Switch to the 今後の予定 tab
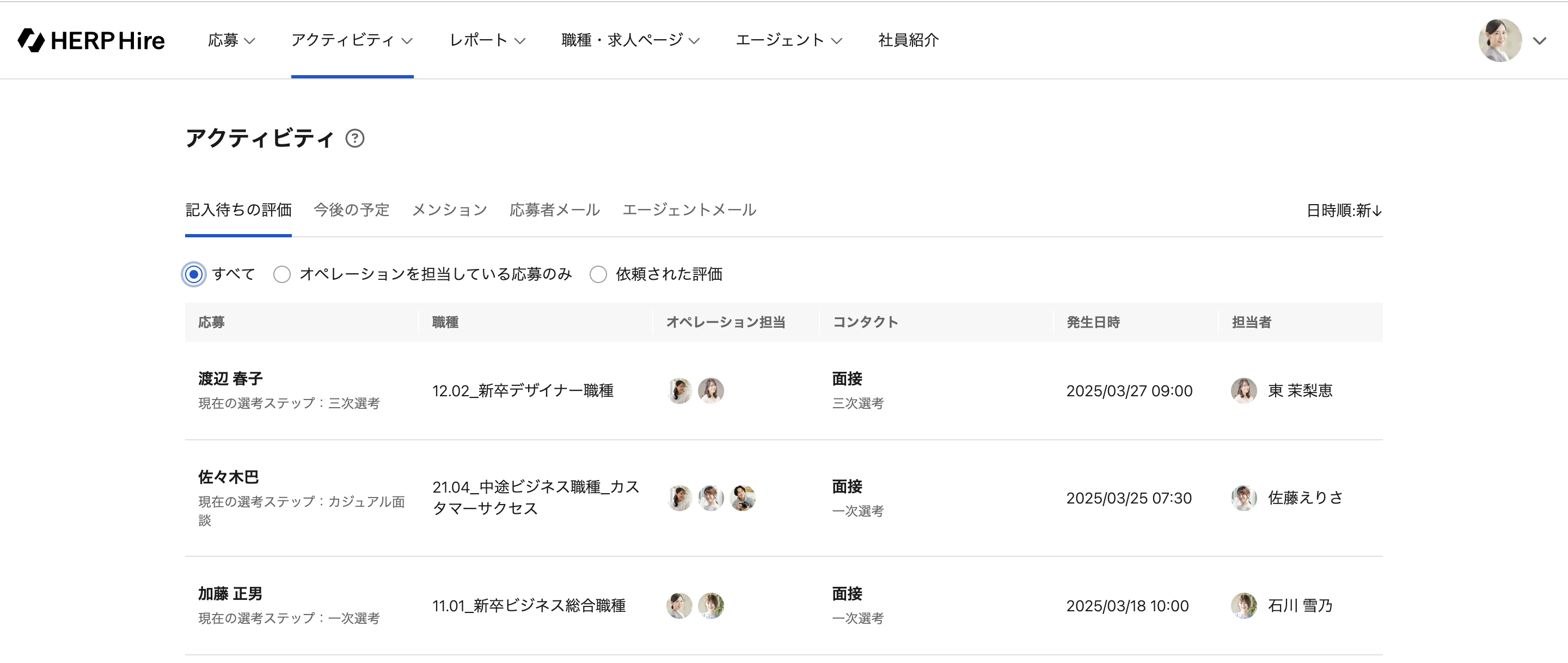This screenshot has width=1568, height=663. pos(351,210)
